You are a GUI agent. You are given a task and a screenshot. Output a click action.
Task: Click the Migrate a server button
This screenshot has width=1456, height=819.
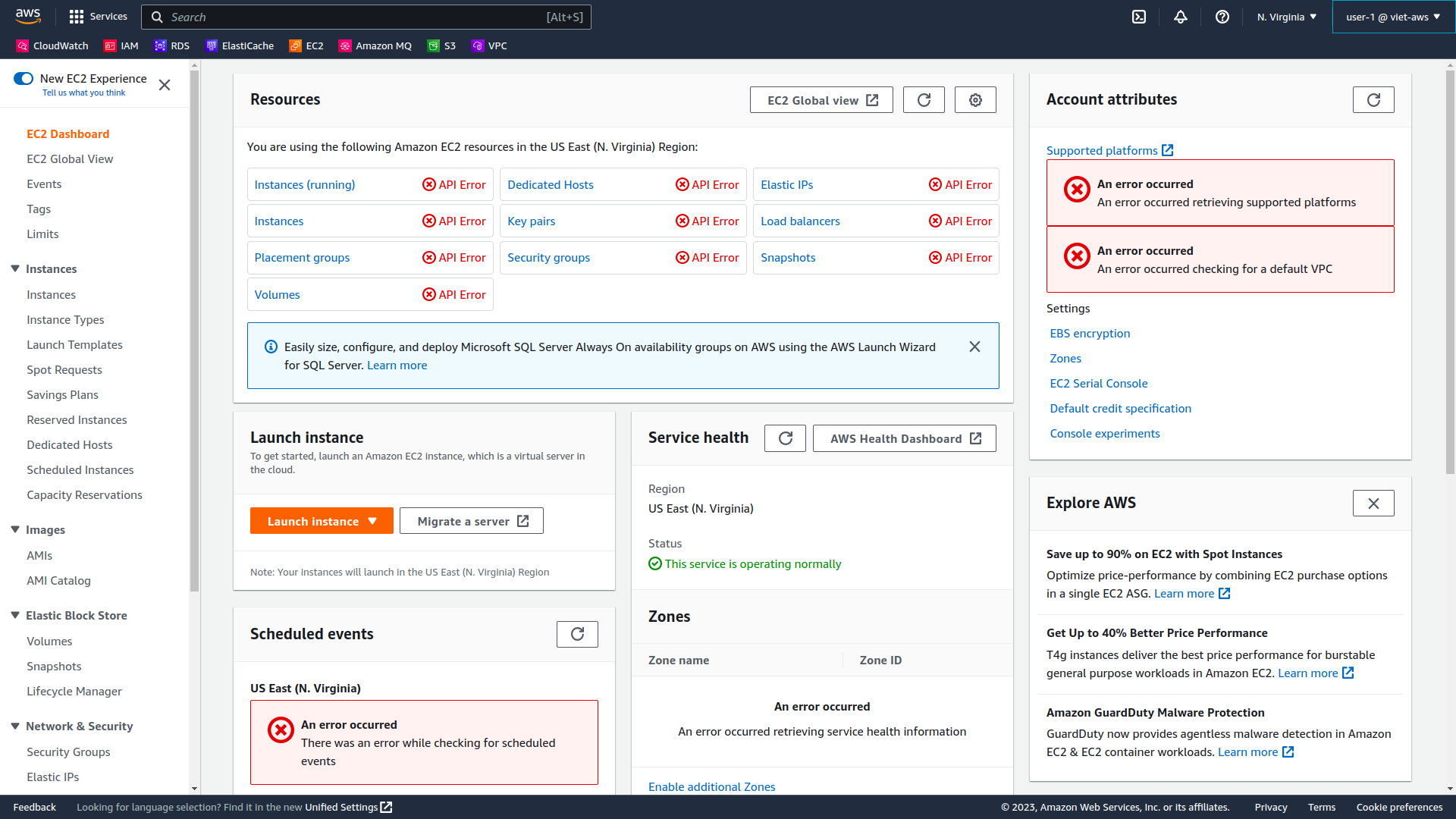[472, 521]
